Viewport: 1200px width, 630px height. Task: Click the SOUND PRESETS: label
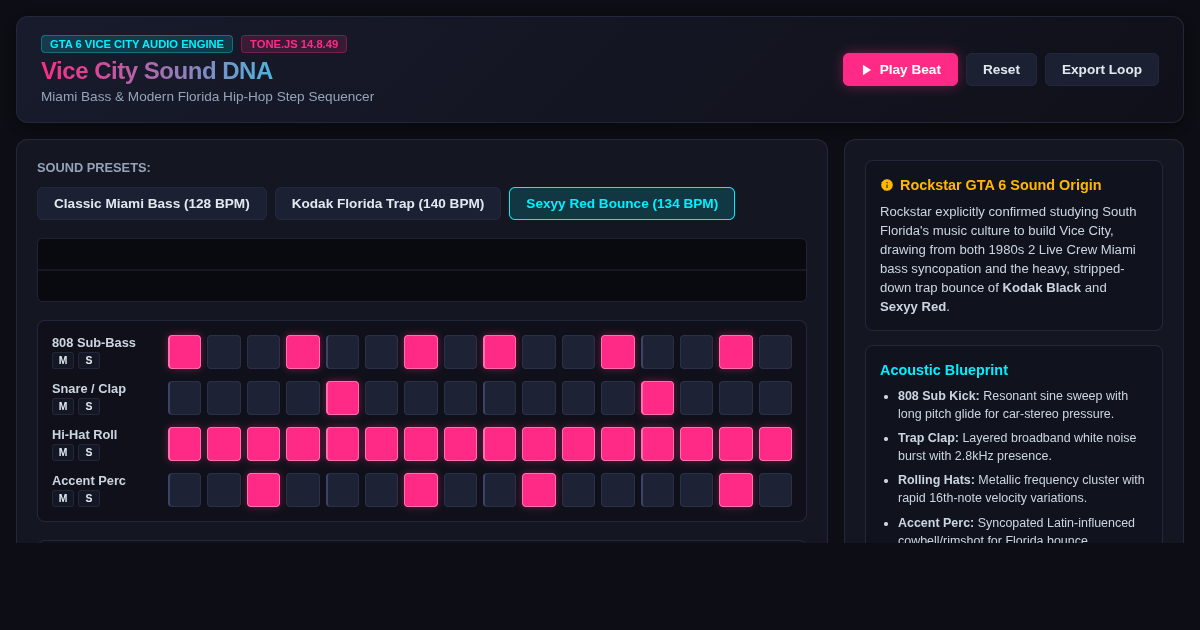94,168
